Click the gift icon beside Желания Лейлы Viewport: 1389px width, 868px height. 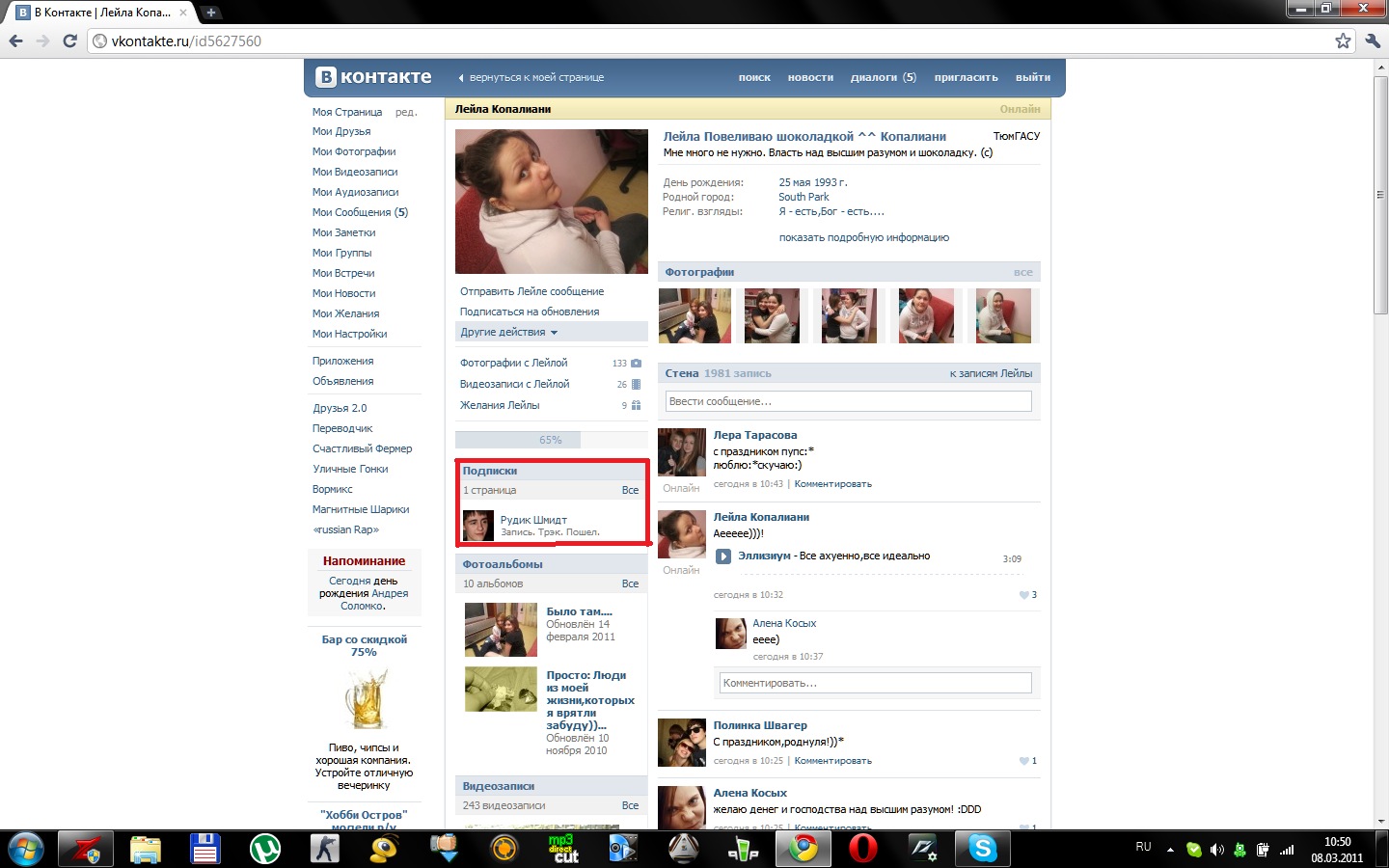(636, 405)
